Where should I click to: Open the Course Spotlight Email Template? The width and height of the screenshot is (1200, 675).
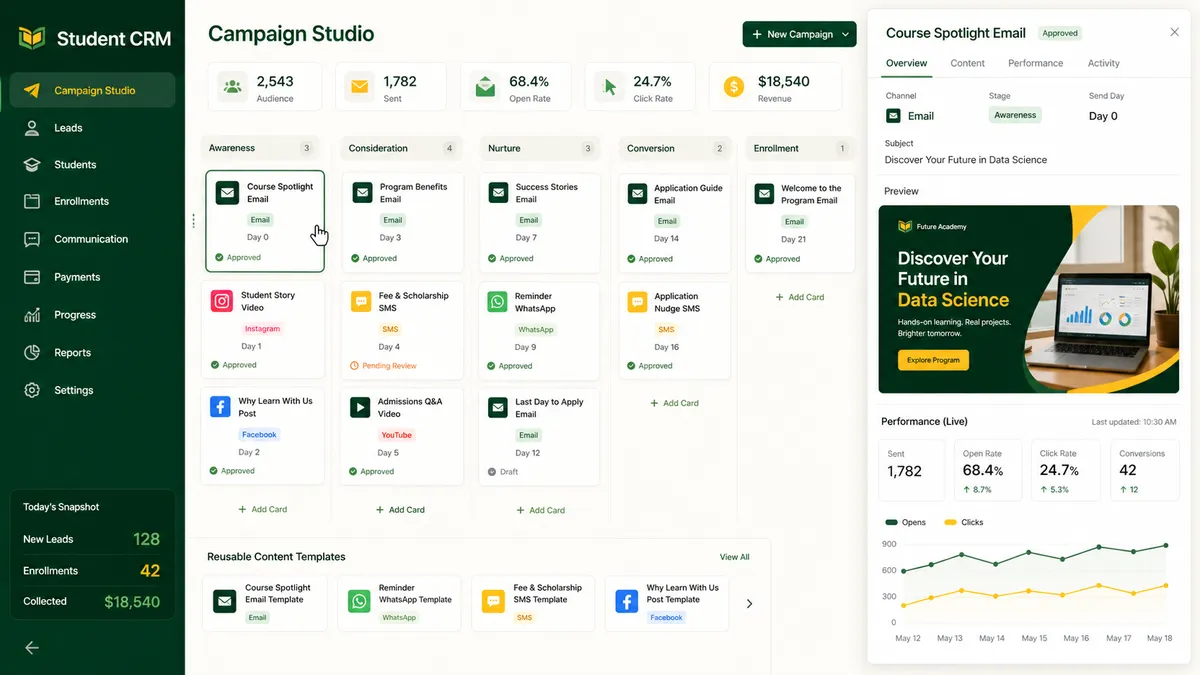click(265, 603)
